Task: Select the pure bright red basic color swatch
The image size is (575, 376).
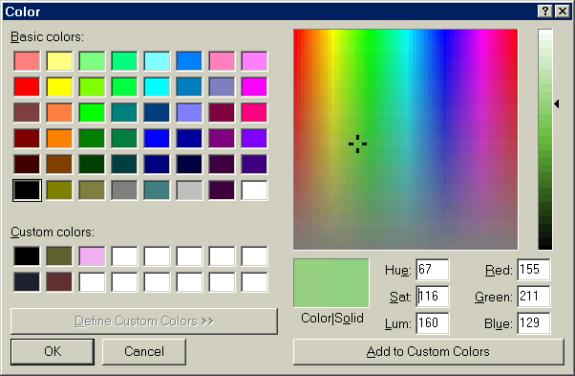Action: tap(27, 87)
